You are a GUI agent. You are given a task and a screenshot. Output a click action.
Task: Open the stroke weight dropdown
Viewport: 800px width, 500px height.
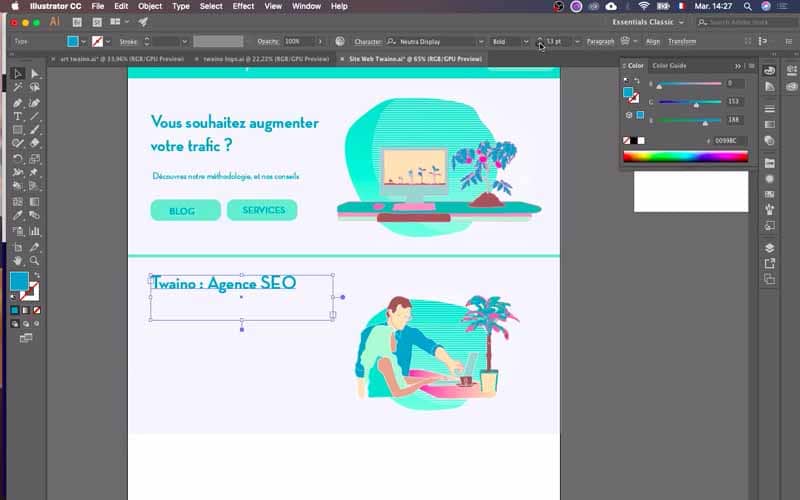185,42
